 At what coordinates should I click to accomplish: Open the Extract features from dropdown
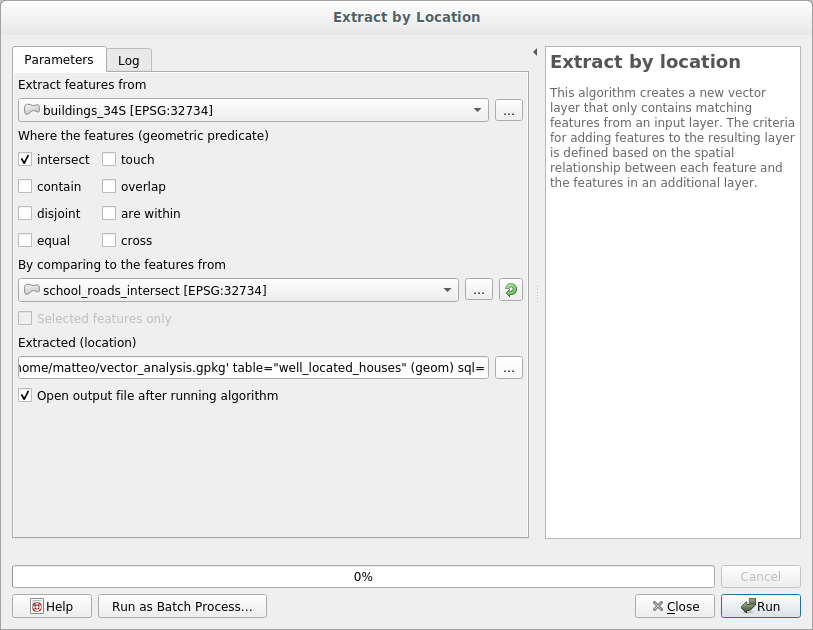click(x=253, y=110)
